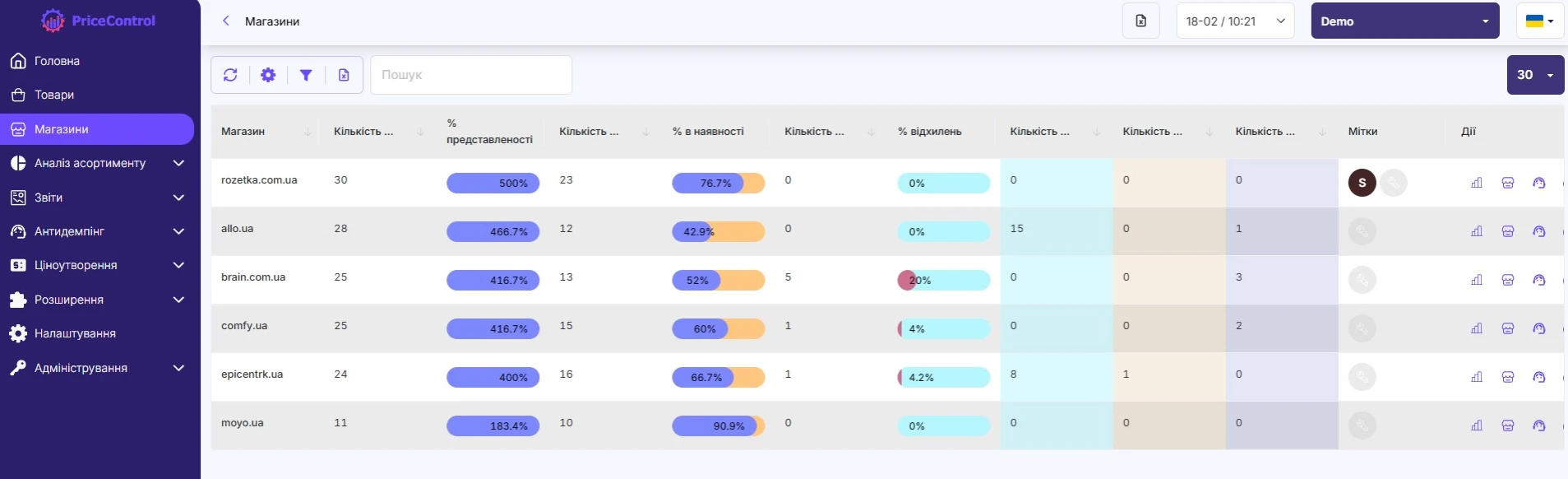The width and height of the screenshot is (1568, 479).
Task: Click the PriceControl logo
Action: click(x=99, y=21)
